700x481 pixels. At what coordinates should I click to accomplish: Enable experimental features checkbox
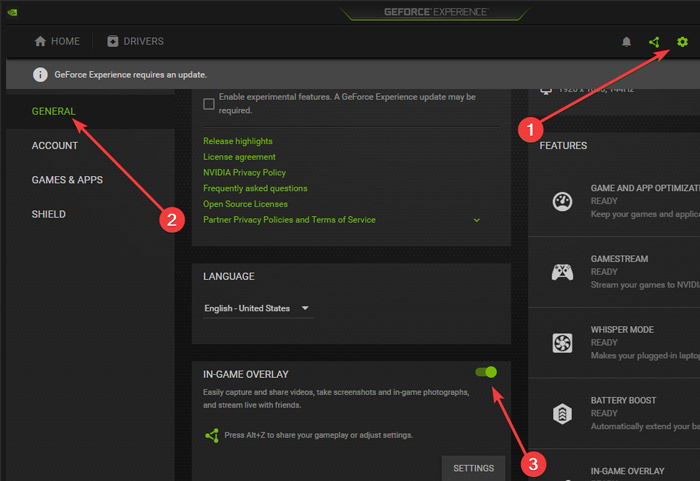tap(208, 104)
